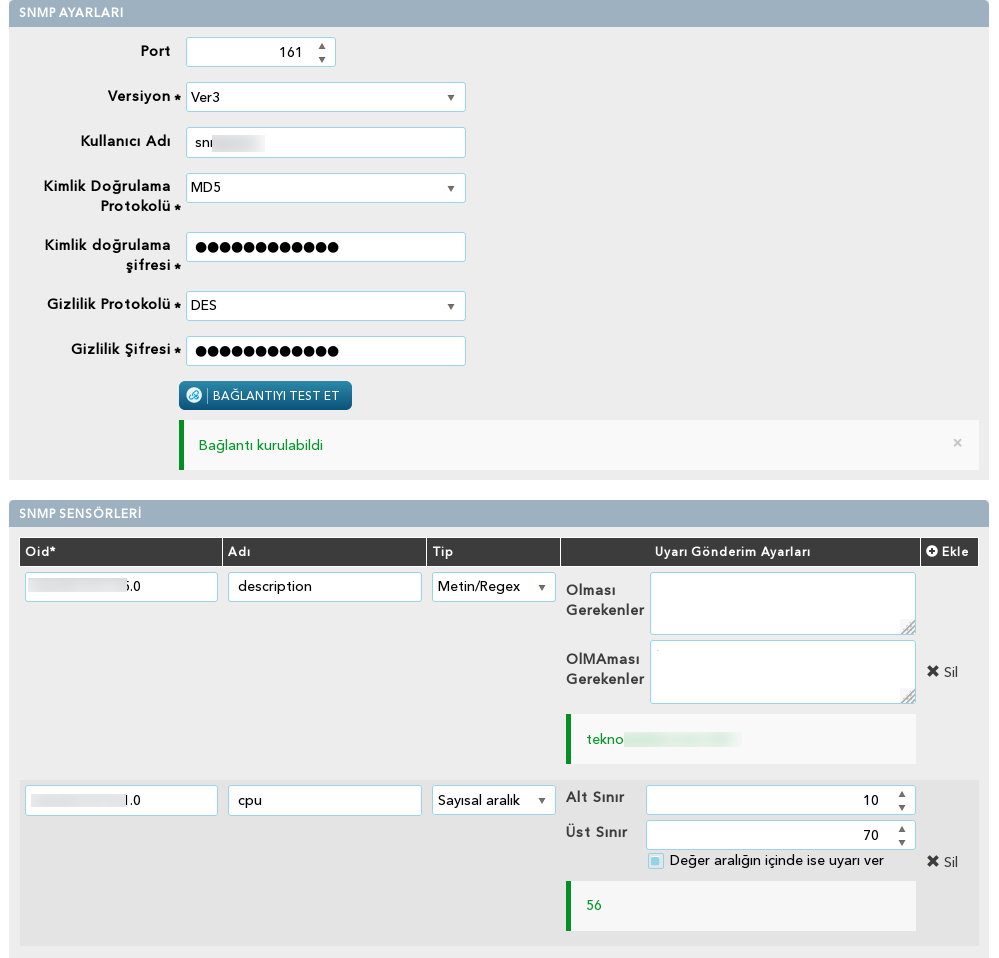The width and height of the screenshot is (999, 958).
Task: Increase the Port value with up arrow
Action: pyautogui.click(x=322, y=46)
